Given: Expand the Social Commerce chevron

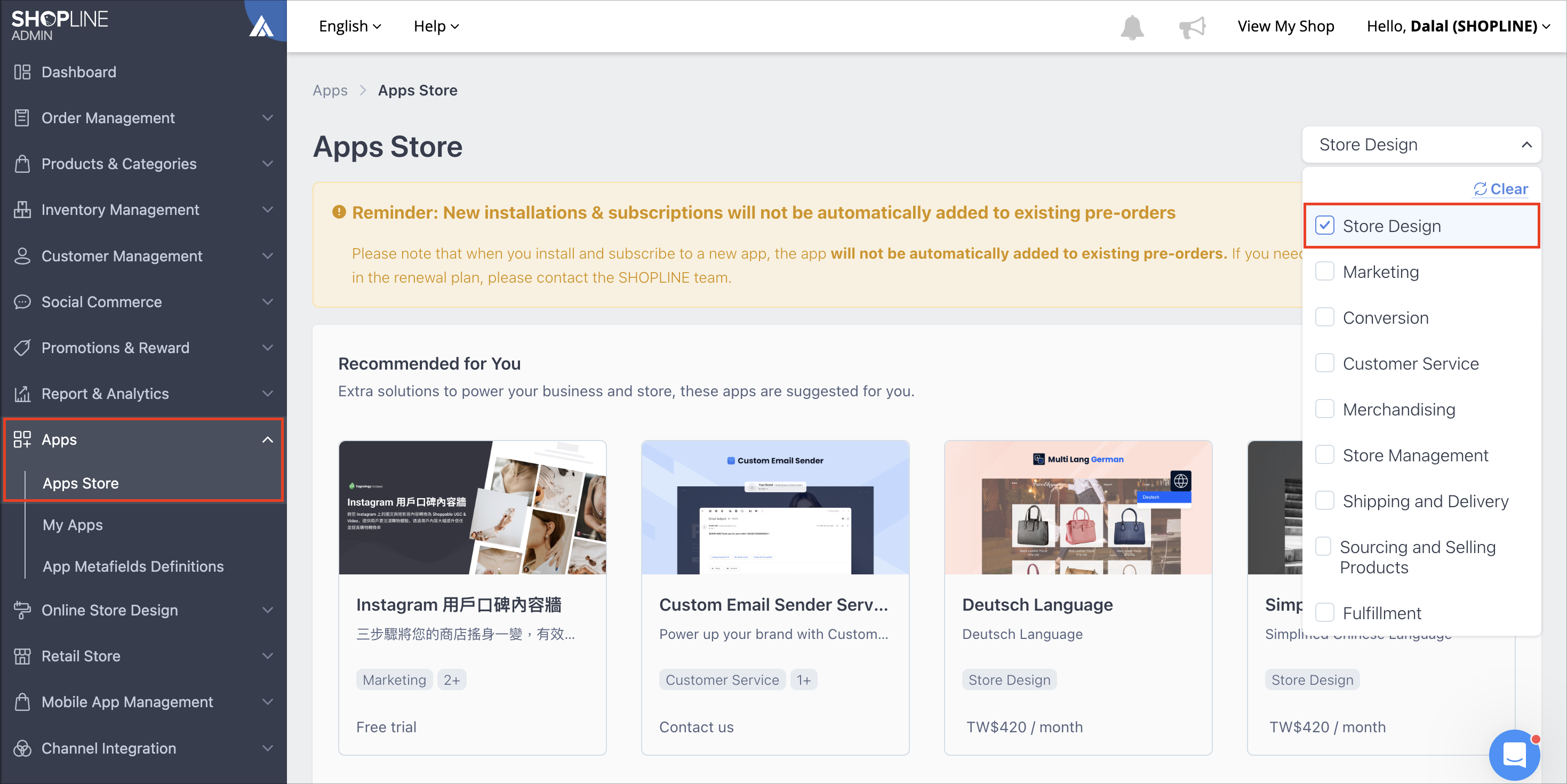Looking at the screenshot, I should (x=268, y=302).
